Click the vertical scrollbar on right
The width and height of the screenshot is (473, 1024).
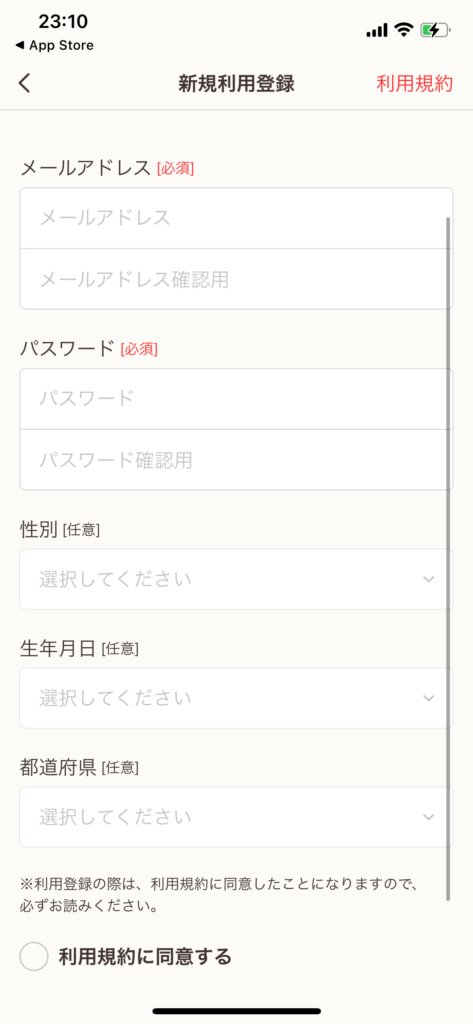click(x=448, y=559)
